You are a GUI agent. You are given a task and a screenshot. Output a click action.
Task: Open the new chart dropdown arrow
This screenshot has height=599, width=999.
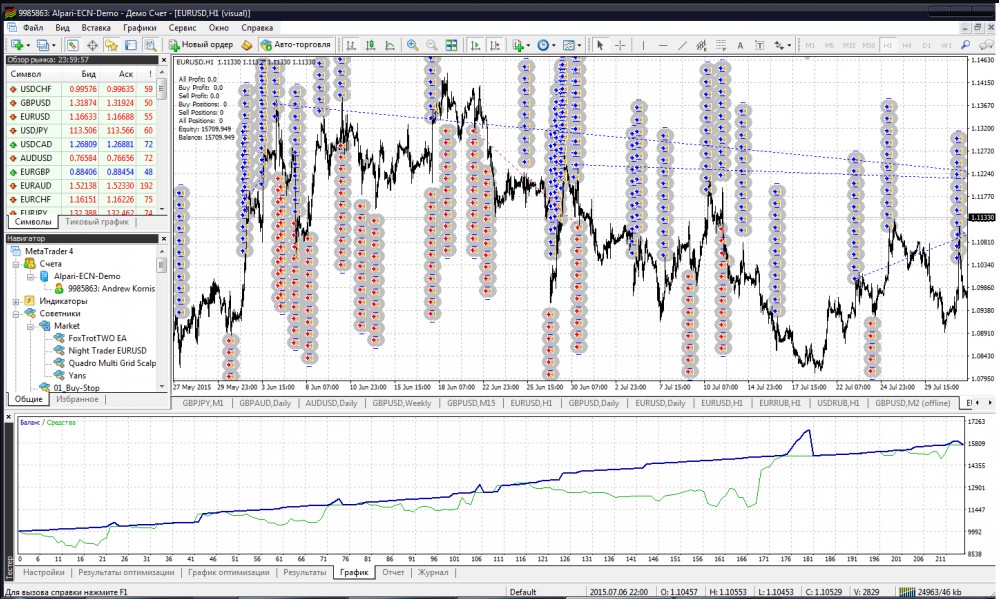[28, 45]
